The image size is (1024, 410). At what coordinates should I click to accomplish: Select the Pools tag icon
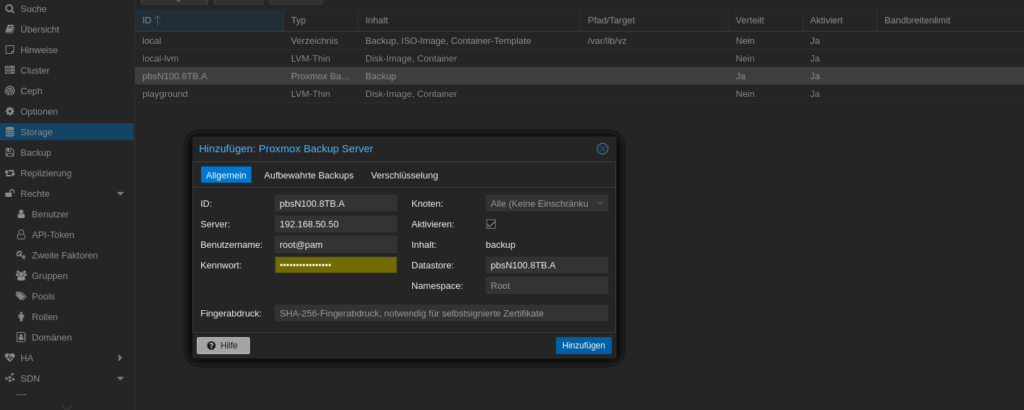[21, 296]
